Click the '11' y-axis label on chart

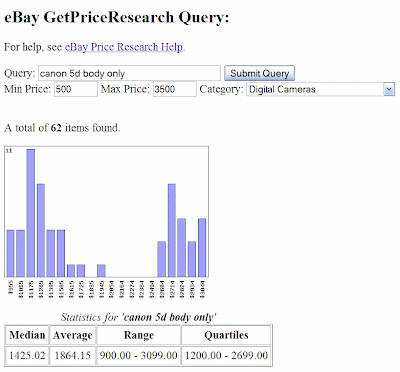click(x=9, y=151)
